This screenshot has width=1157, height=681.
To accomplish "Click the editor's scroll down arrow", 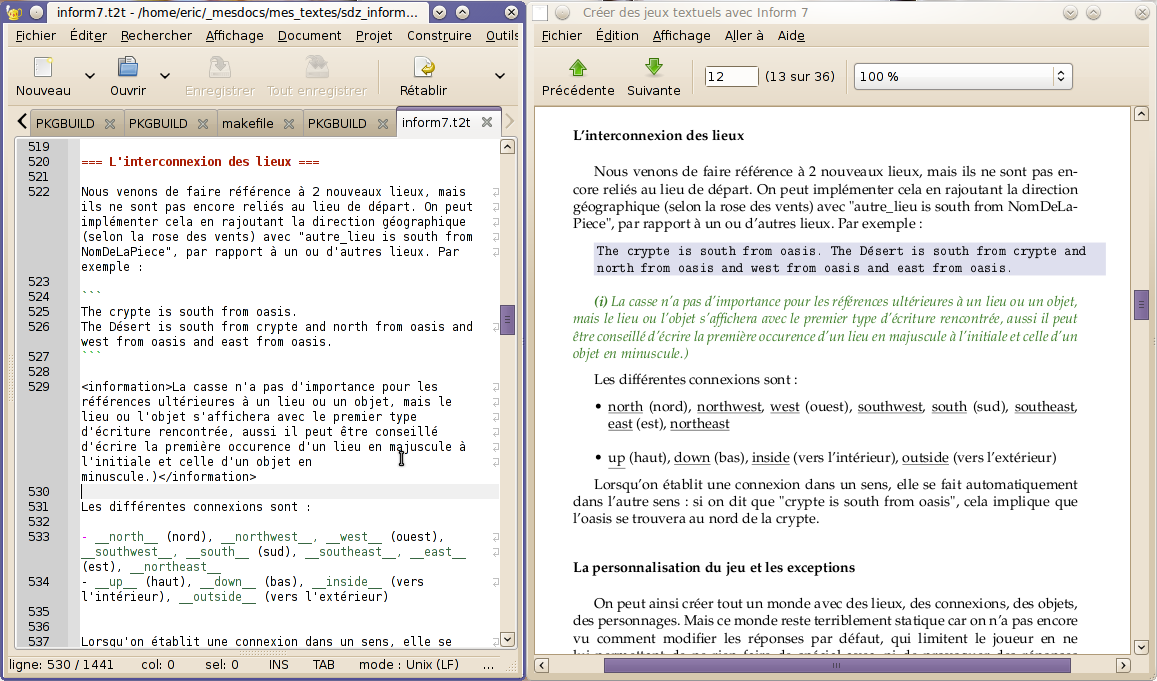I will 506,639.
